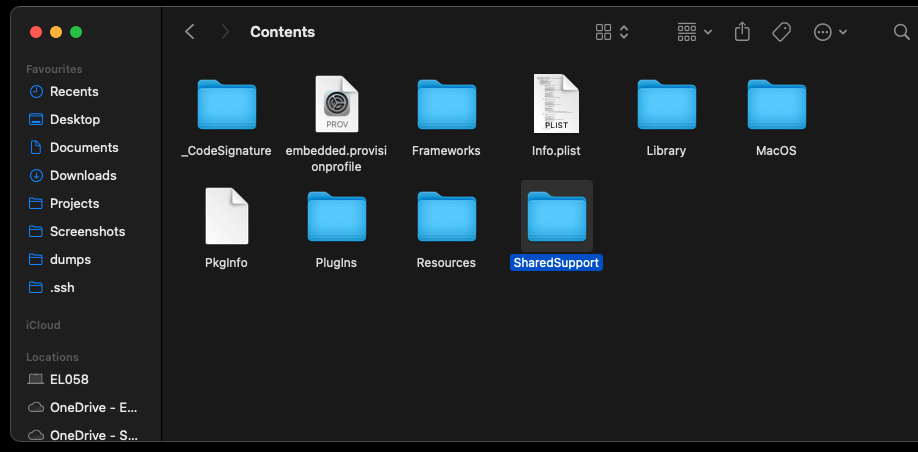This screenshot has height=452, width=918.
Task: Expand the Group By dropdown
Action: coord(694,32)
